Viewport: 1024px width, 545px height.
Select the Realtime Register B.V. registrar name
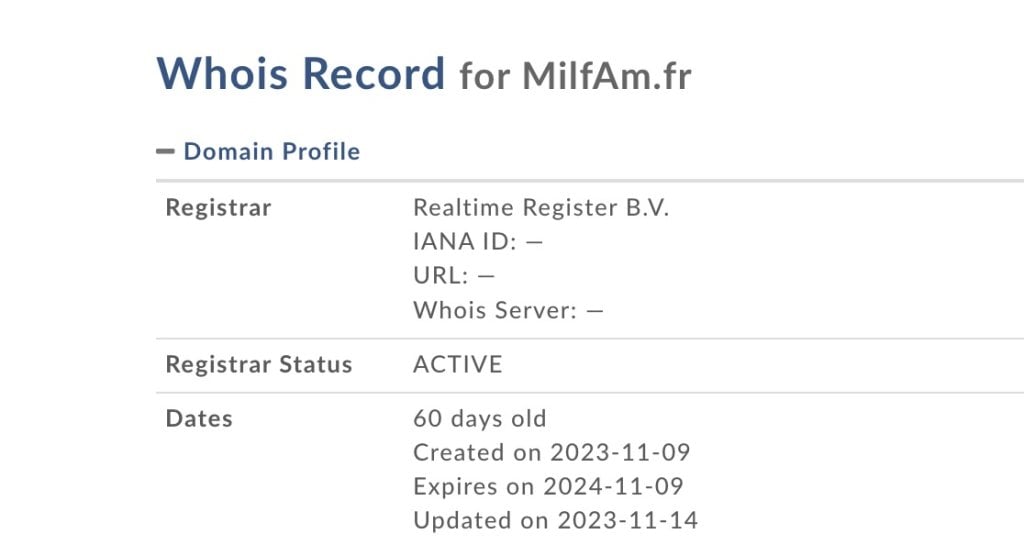pyautogui.click(x=541, y=208)
